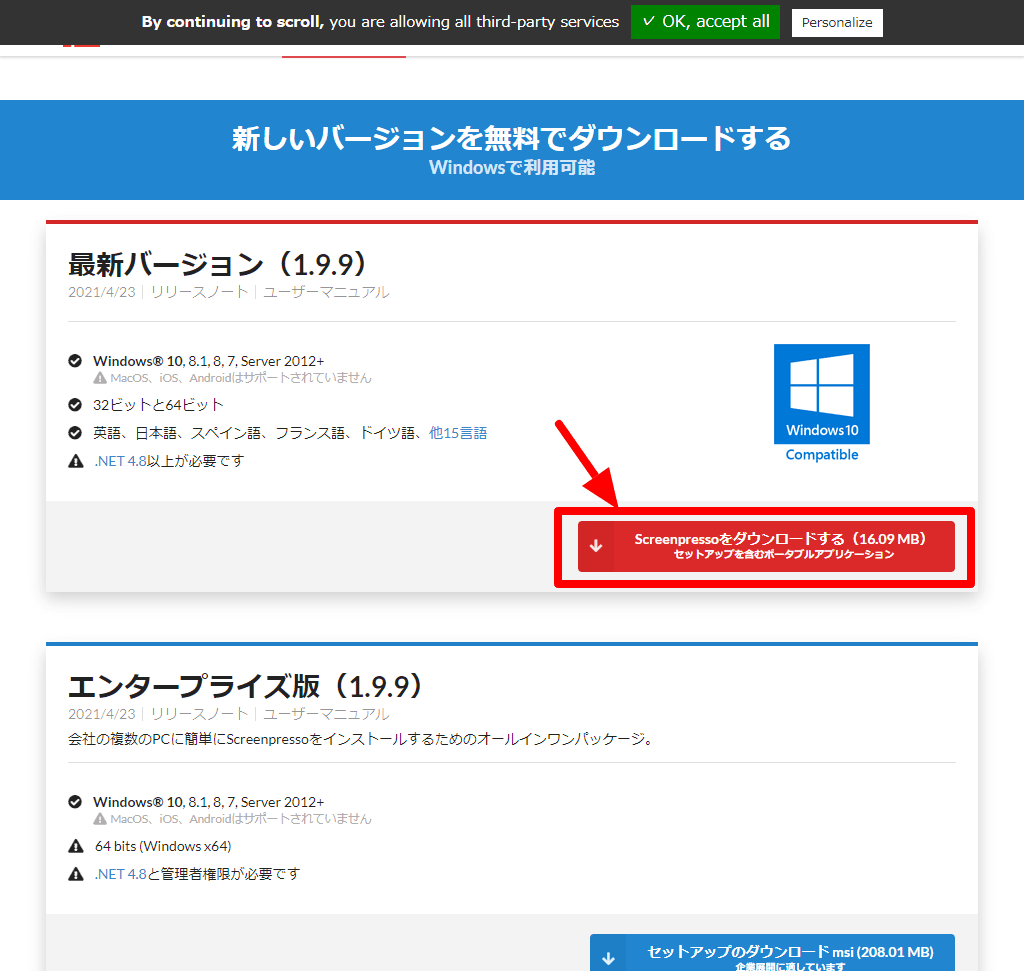This screenshot has width=1024, height=971.
Task: Click the down-arrow icon on red download button
Action: [596, 546]
